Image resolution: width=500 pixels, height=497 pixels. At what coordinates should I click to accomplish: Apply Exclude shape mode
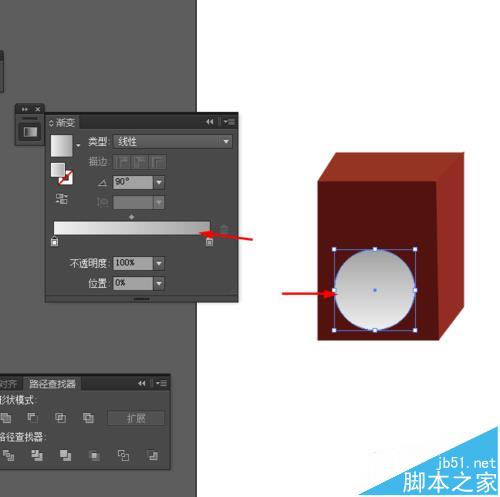(88, 418)
